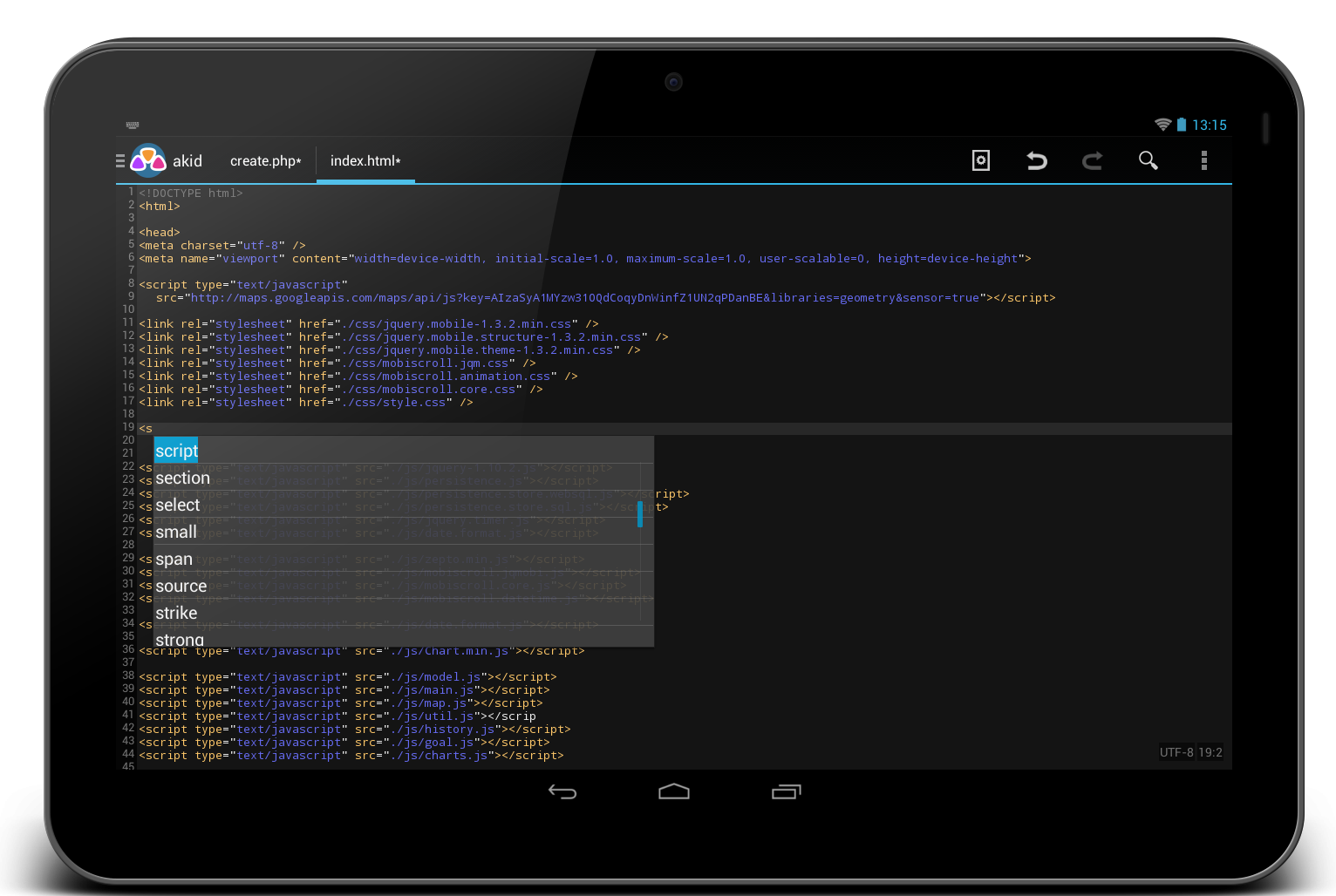The image size is (1336, 896).
Task: Click the ./js/goal.js script line
Action: pyautogui.click(x=344, y=743)
